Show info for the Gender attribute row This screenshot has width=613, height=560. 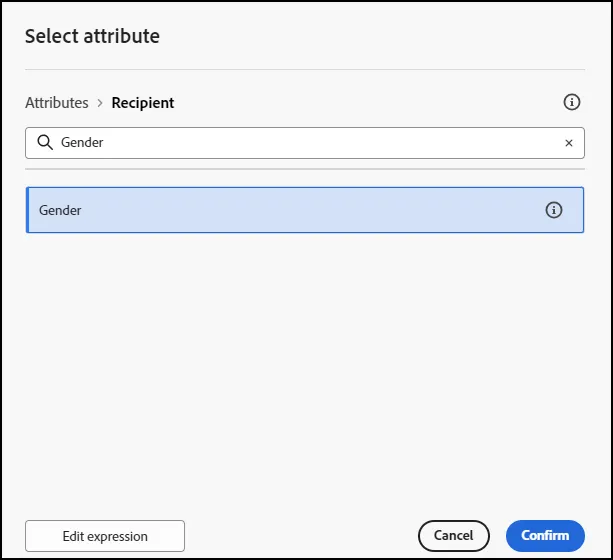(x=554, y=210)
